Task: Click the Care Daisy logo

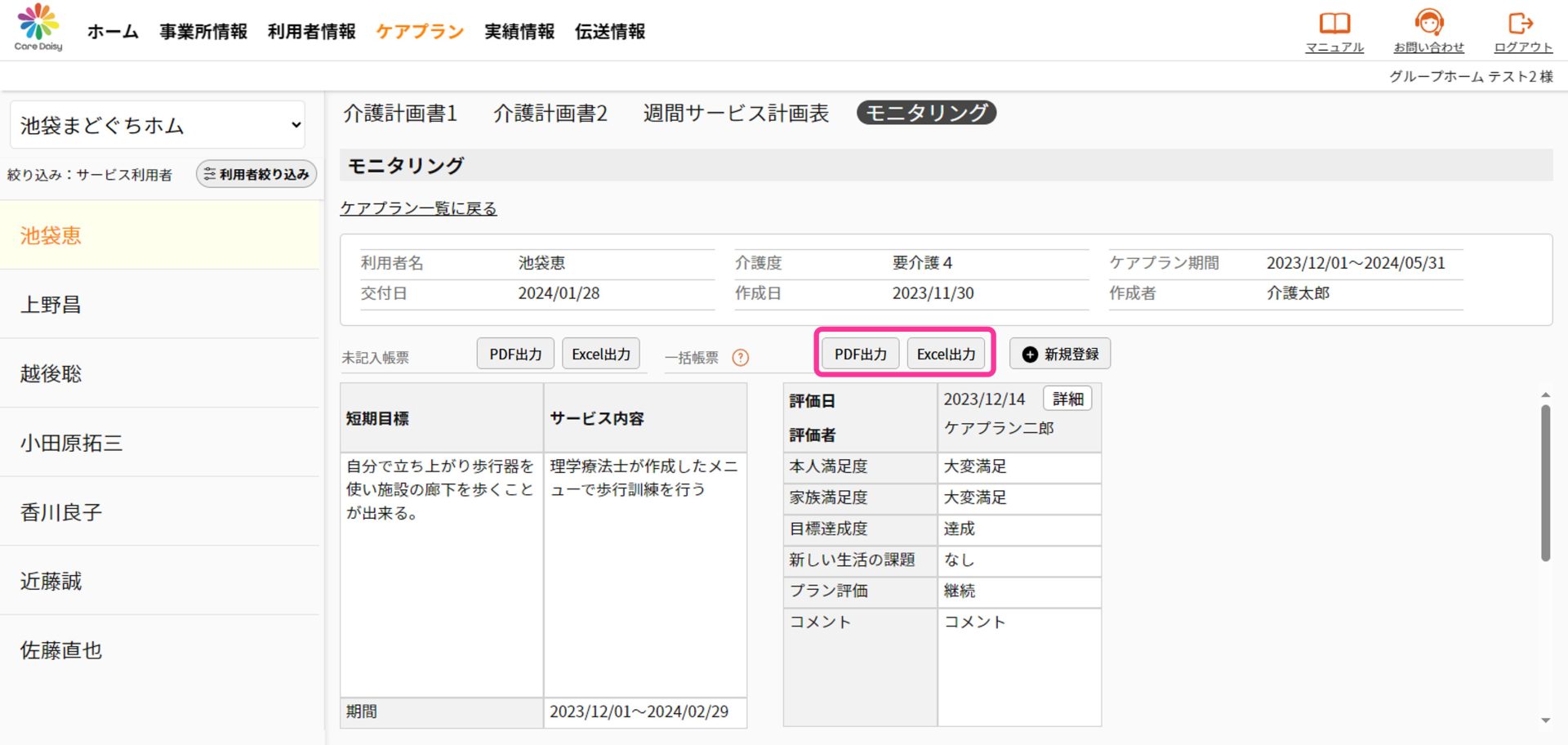Action: point(38,28)
